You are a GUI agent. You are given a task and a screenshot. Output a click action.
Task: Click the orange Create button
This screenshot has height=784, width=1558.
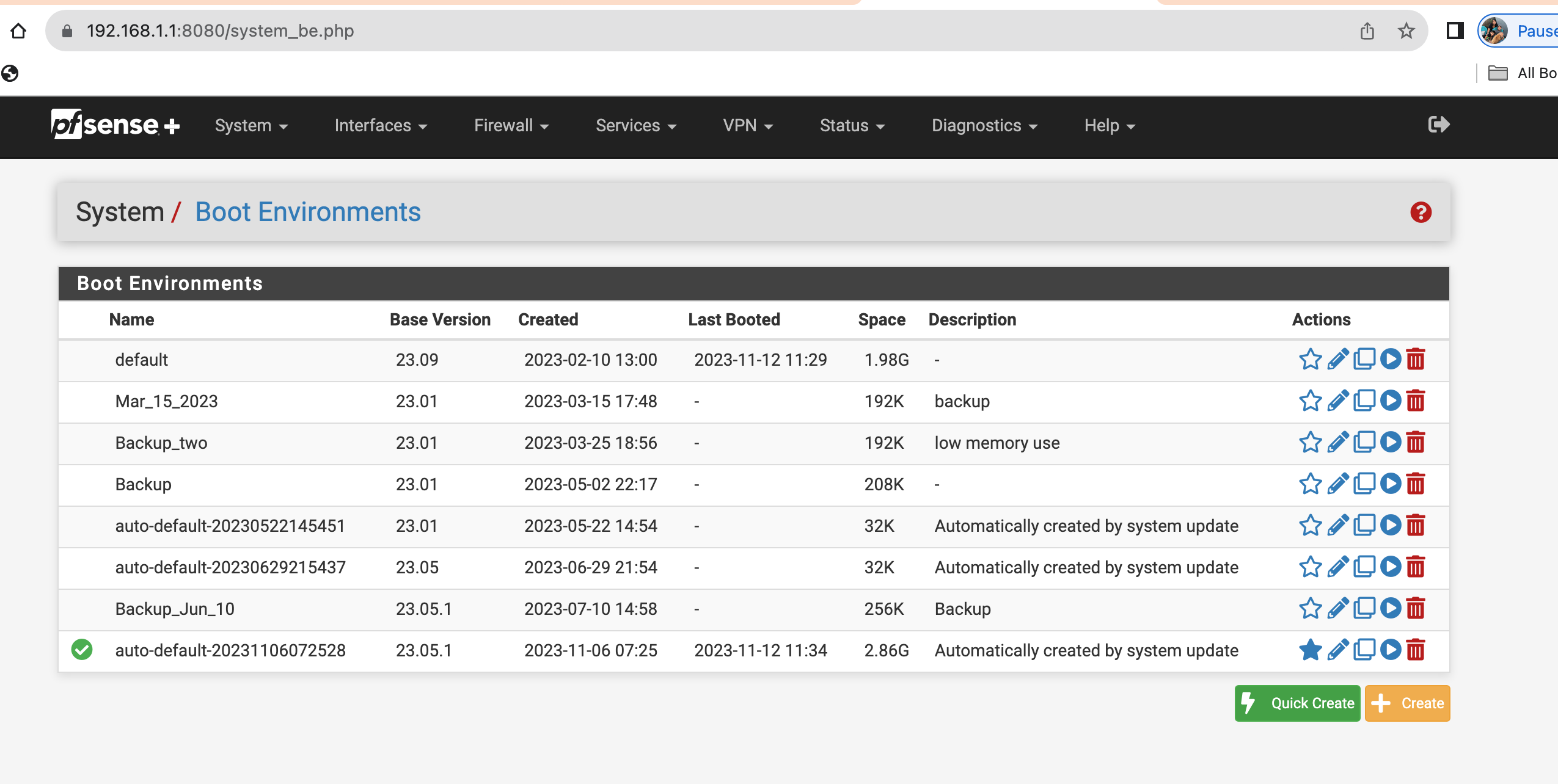tap(1407, 703)
